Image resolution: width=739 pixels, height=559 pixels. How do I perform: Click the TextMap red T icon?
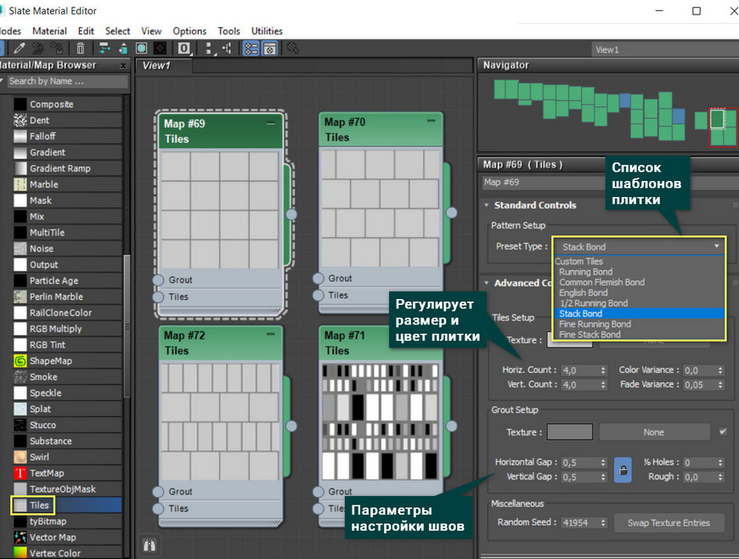point(19,473)
